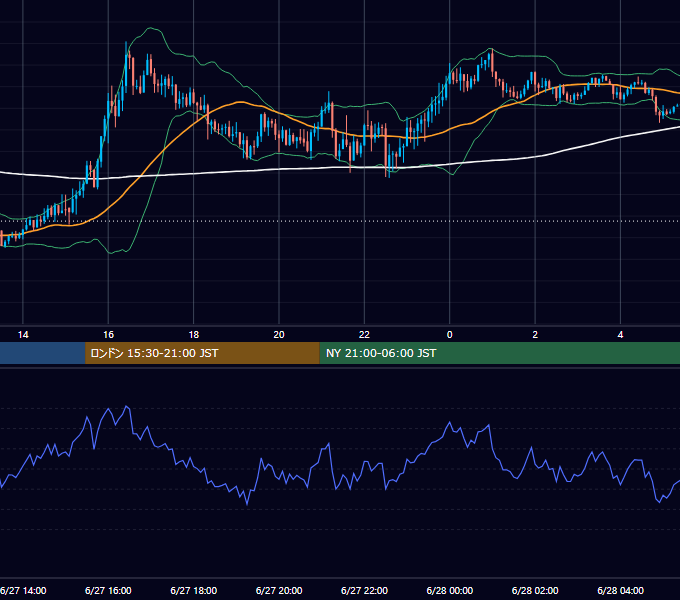Click the 6/28 00:00 date label
This screenshot has width=680, height=600.
click(x=450, y=590)
